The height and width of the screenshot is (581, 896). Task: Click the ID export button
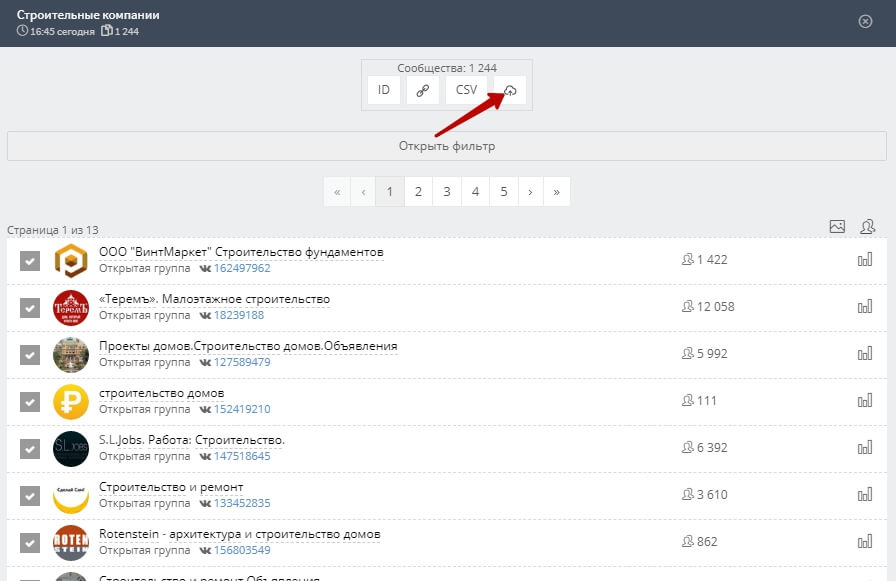point(384,90)
